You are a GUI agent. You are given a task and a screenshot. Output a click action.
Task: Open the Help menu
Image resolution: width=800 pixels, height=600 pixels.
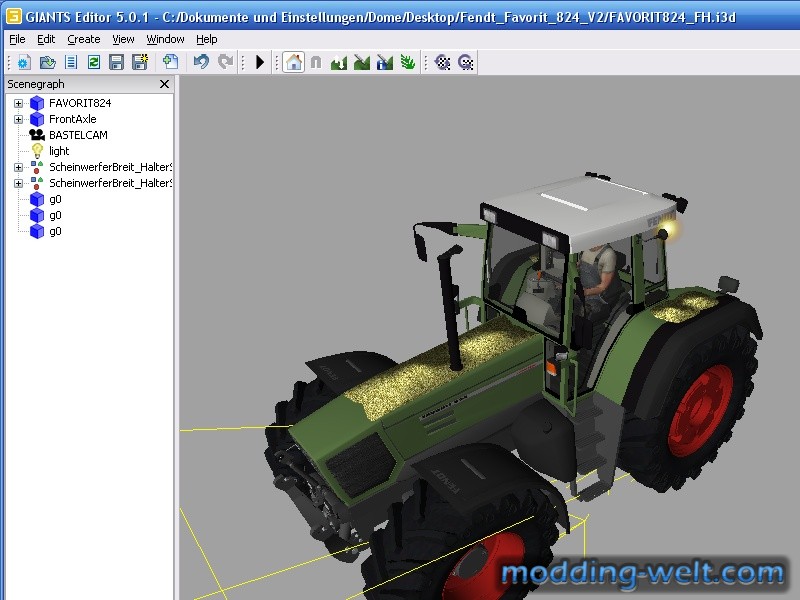pyautogui.click(x=207, y=39)
